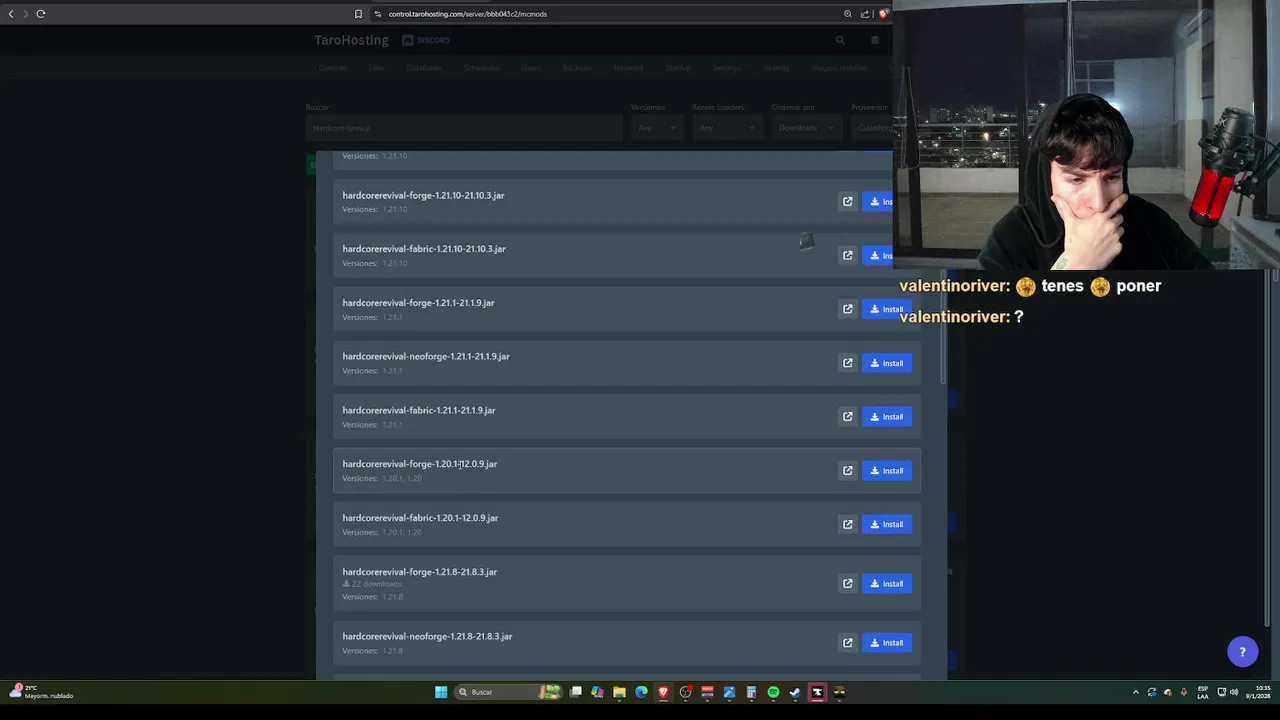Switch to the Network tab

[629, 68]
